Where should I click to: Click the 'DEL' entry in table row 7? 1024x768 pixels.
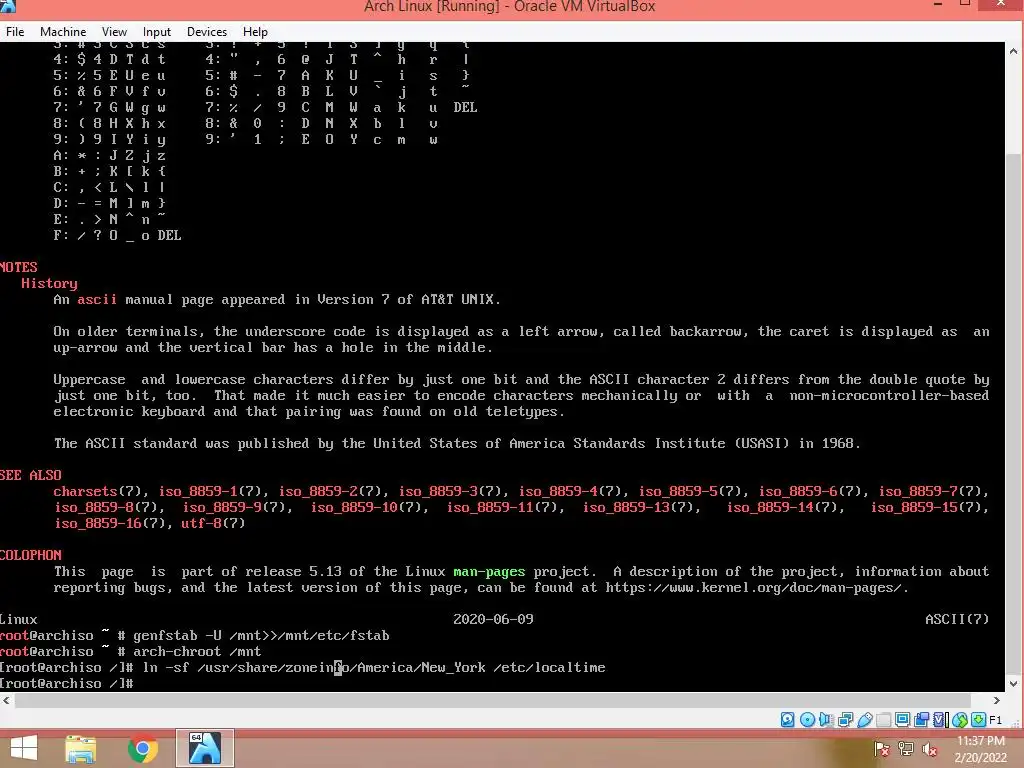pyautogui.click(x=465, y=107)
